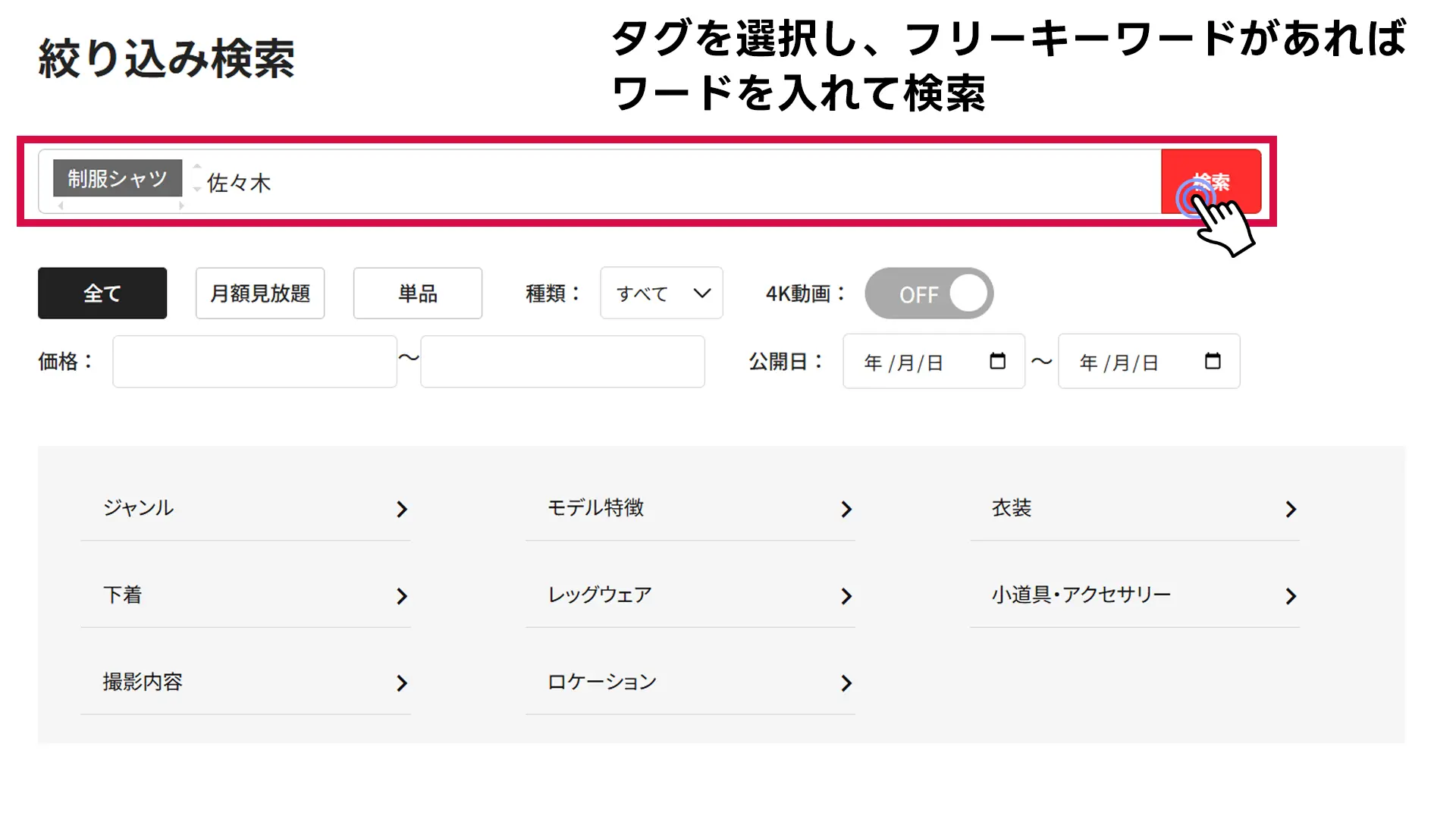This screenshot has height=819, width=1456.
Task: Click the 衣装 chevron arrow
Action: (1291, 510)
